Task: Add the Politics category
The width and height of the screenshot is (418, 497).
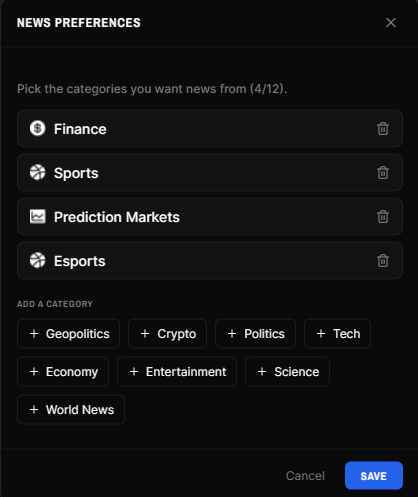Action: tap(255, 334)
